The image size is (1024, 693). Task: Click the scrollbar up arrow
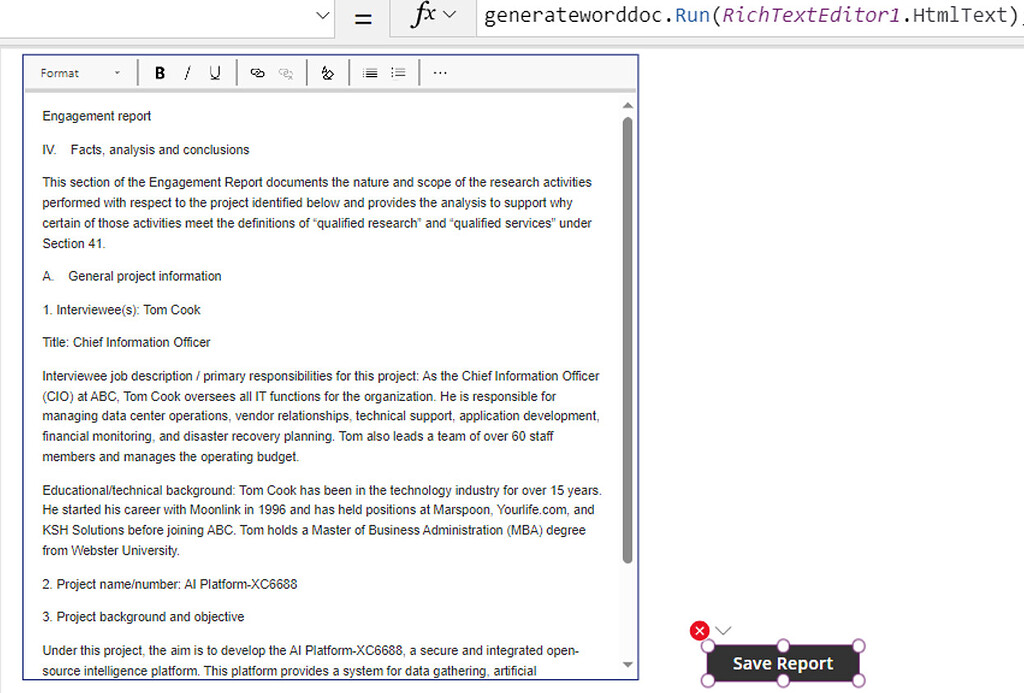pyautogui.click(x=628, y=106)
